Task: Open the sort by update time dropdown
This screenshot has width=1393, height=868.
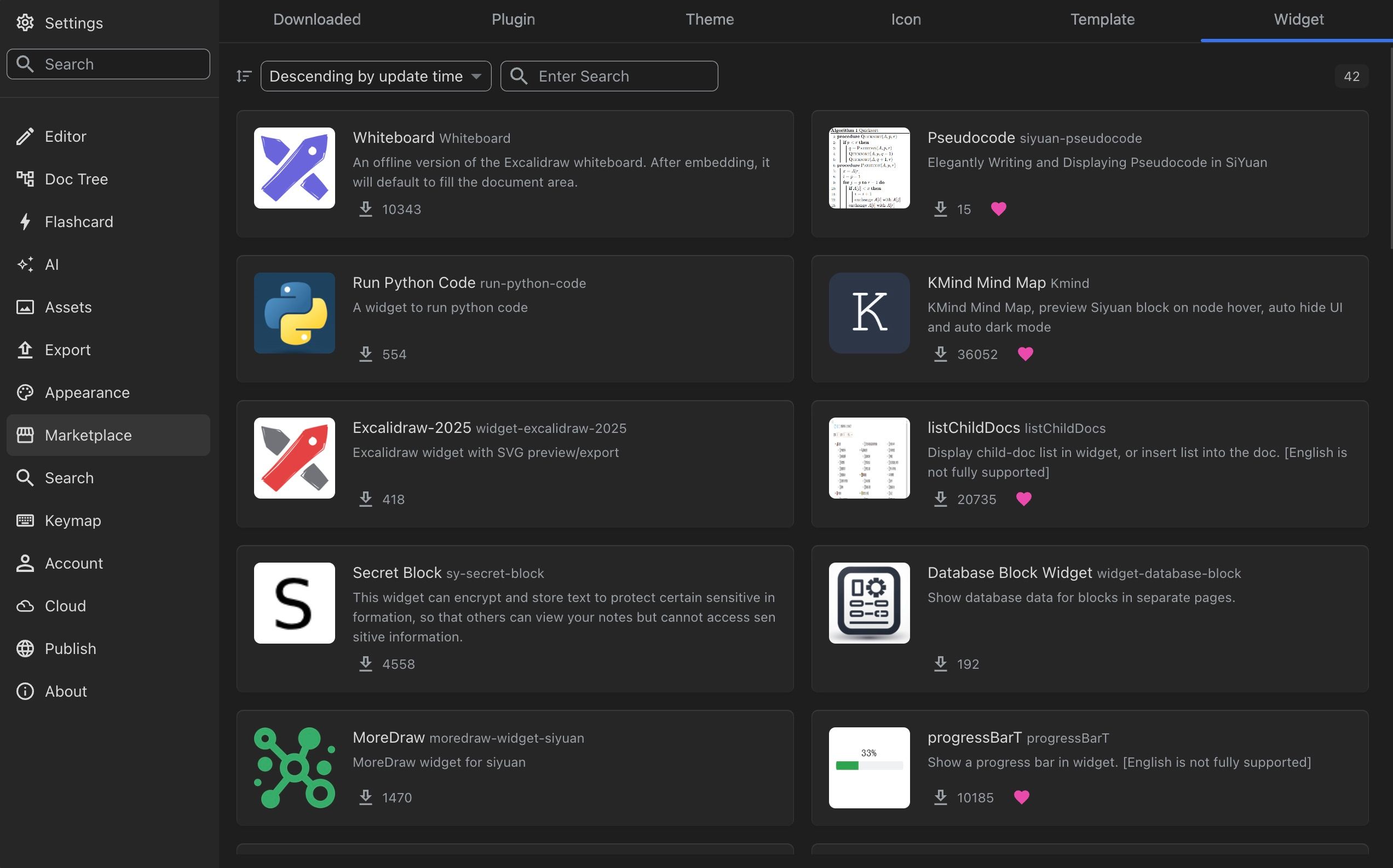Action: [376, 76]
